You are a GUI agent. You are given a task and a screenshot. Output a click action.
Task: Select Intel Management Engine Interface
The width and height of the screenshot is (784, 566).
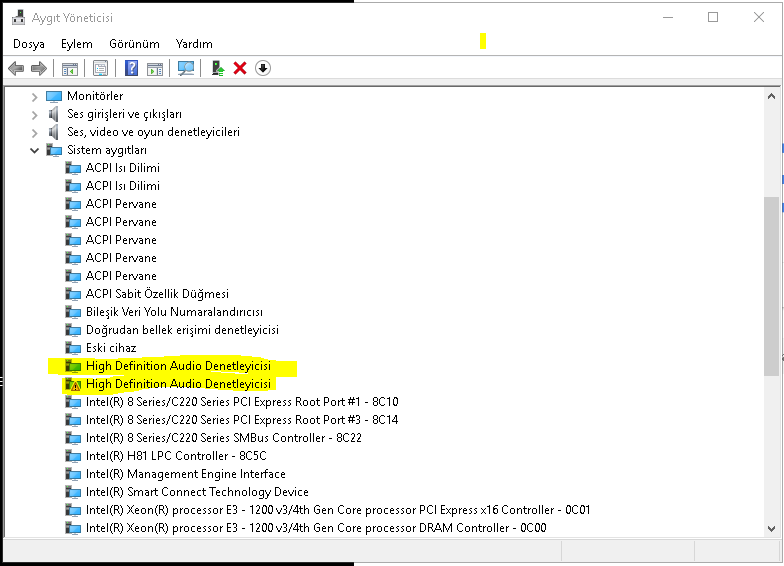pyautogui.click(x=186, y=474)
